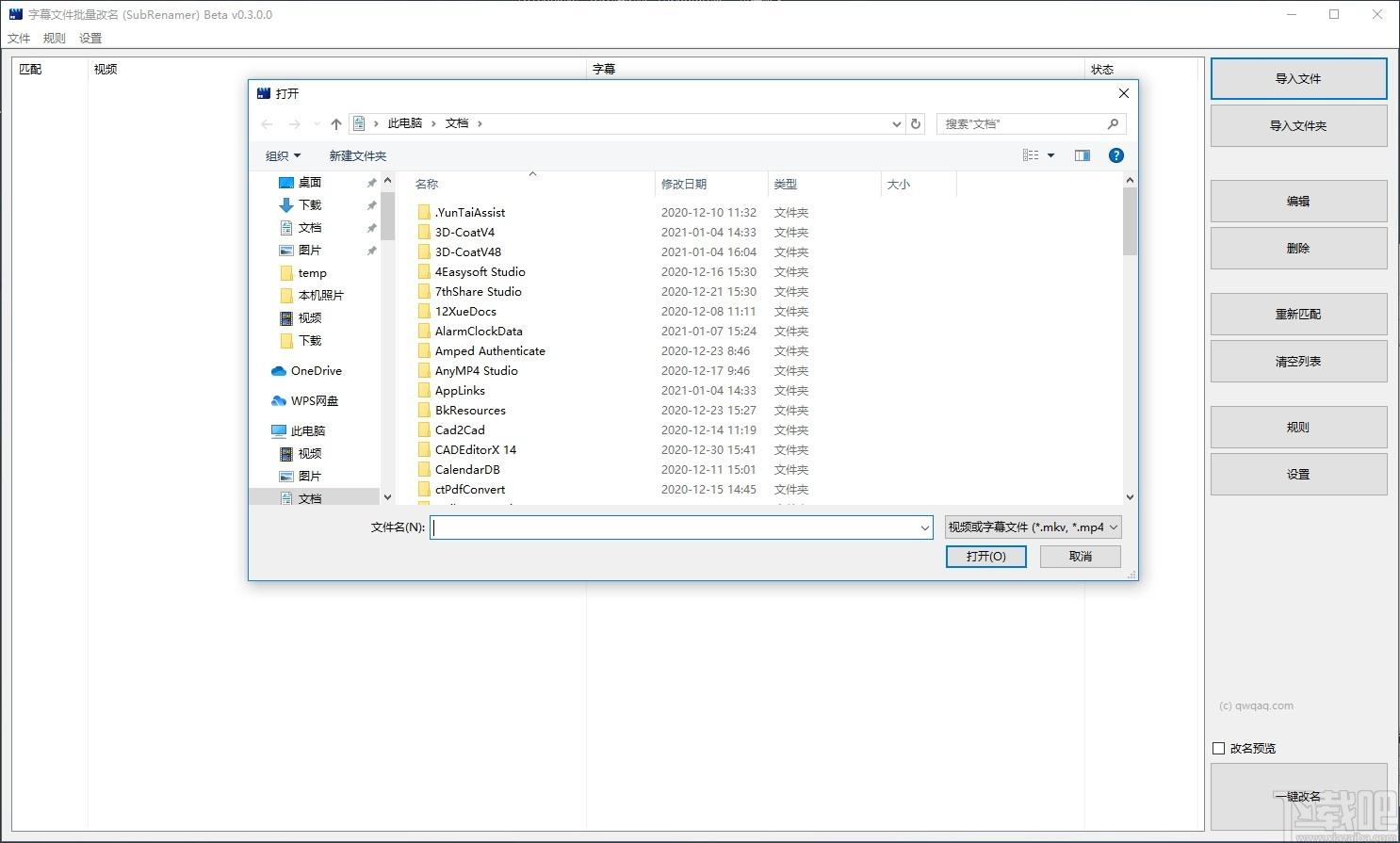Click chevron between 此电脑 and 文档
The height and width of the screenshot is (843, 1400).
point(434,123)
